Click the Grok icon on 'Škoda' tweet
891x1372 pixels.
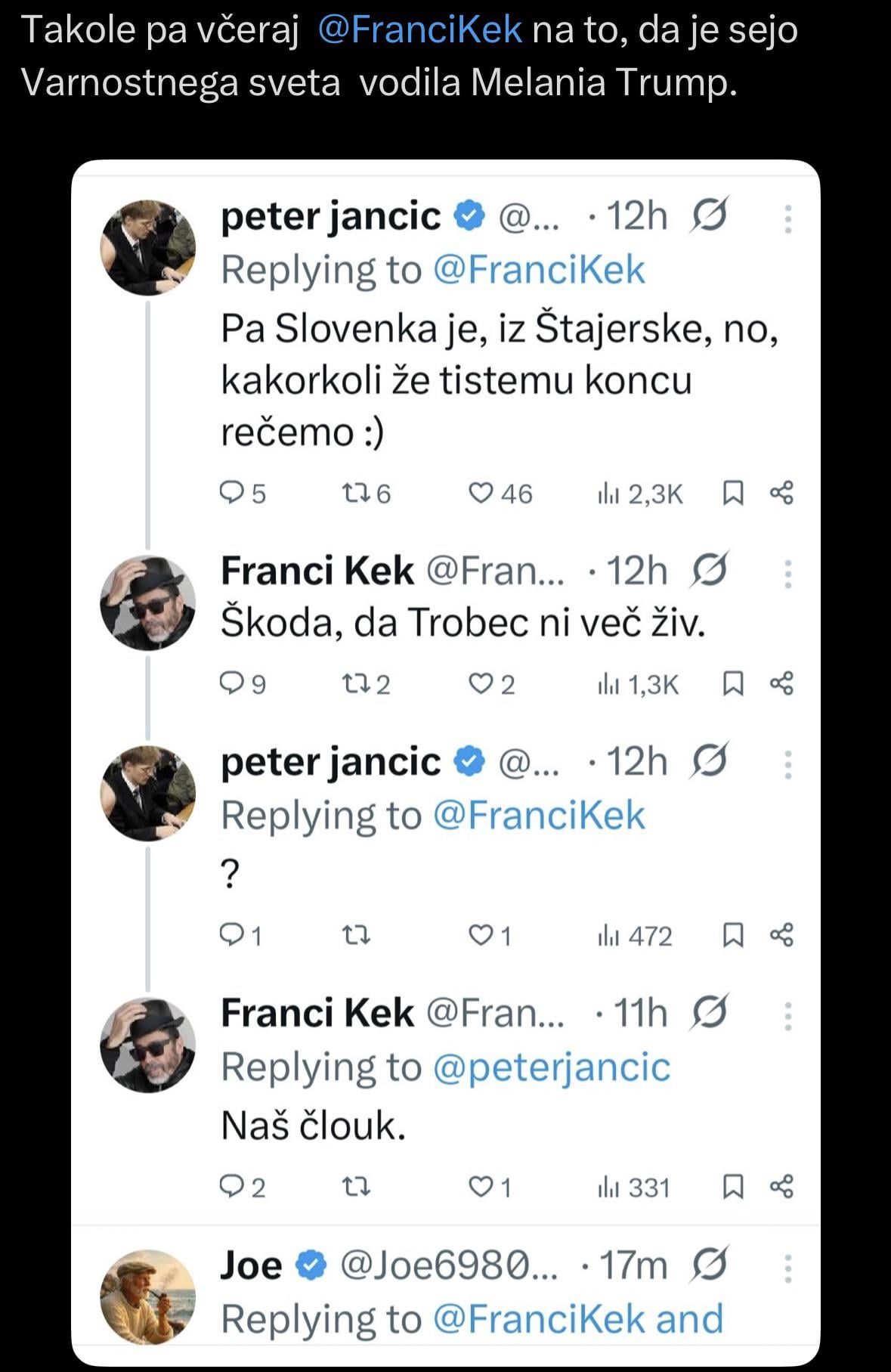tap(709, 571)
